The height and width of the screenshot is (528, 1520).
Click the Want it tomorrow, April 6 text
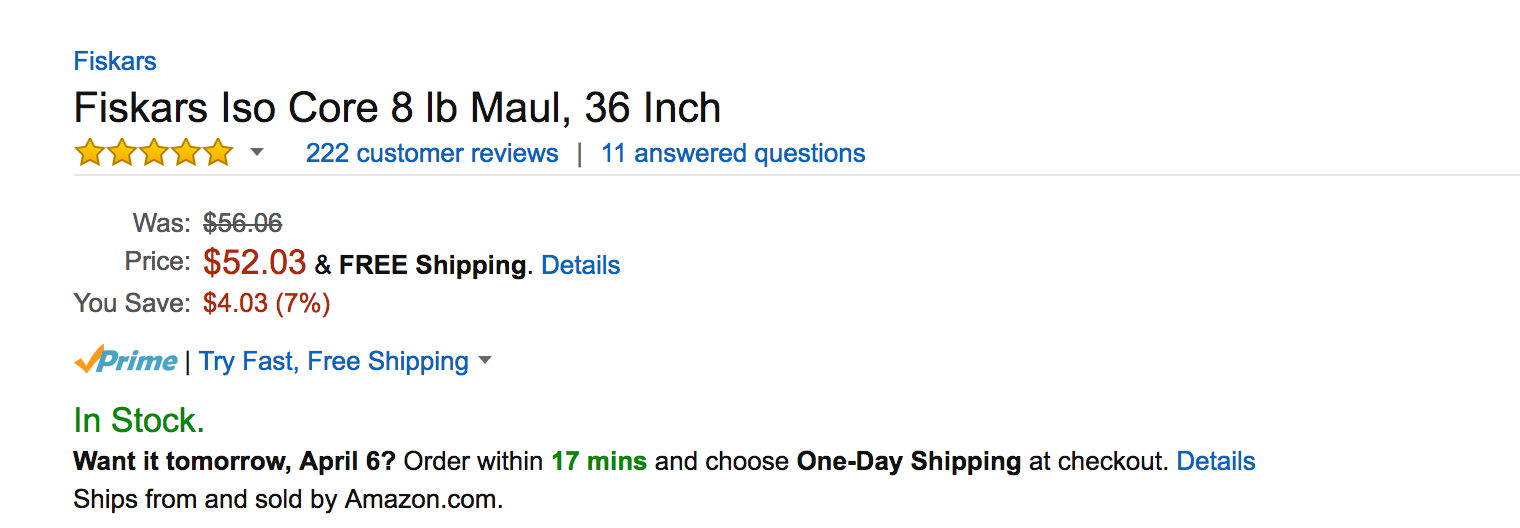(x=235, y=461)
